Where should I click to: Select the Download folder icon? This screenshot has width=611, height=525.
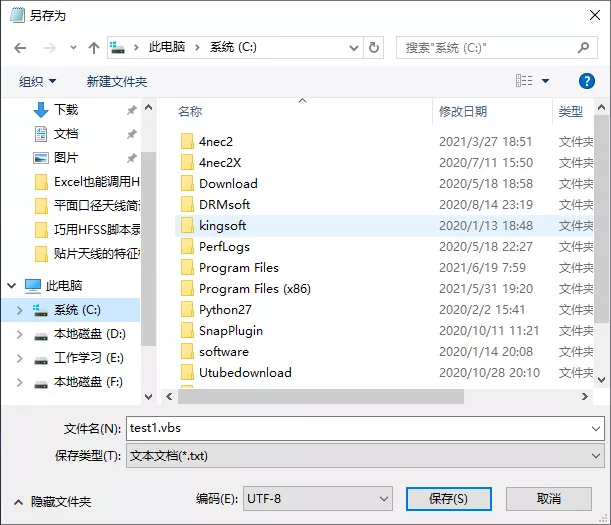(187, 183)
